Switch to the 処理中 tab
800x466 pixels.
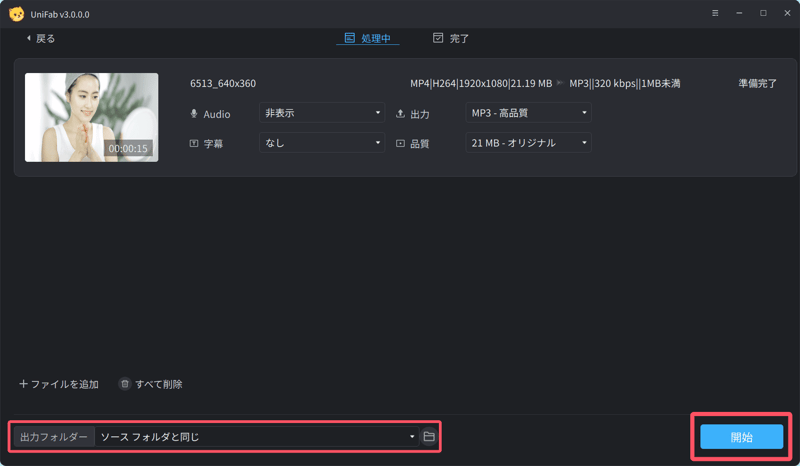[x=367, y=38]
